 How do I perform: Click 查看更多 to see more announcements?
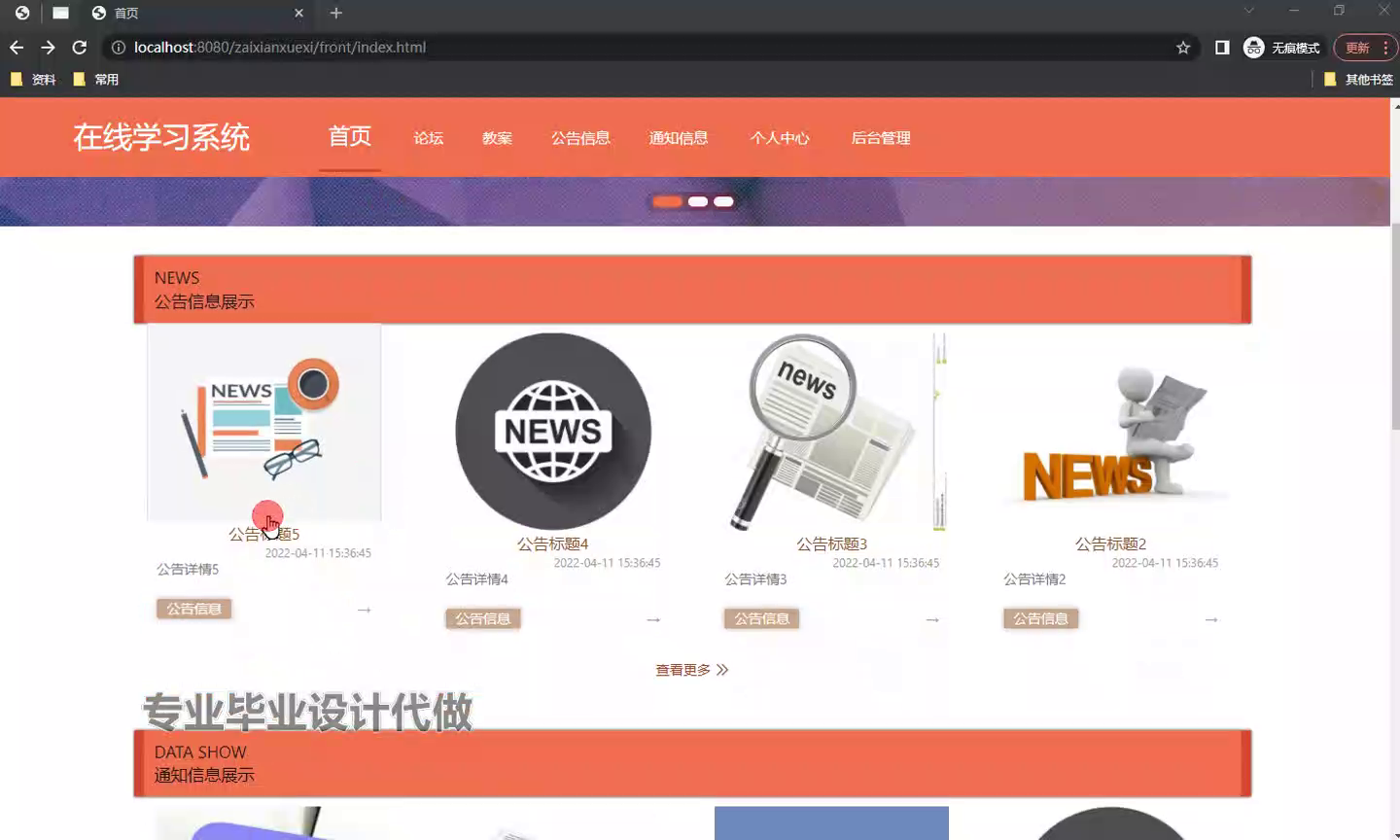pos(692,670)
